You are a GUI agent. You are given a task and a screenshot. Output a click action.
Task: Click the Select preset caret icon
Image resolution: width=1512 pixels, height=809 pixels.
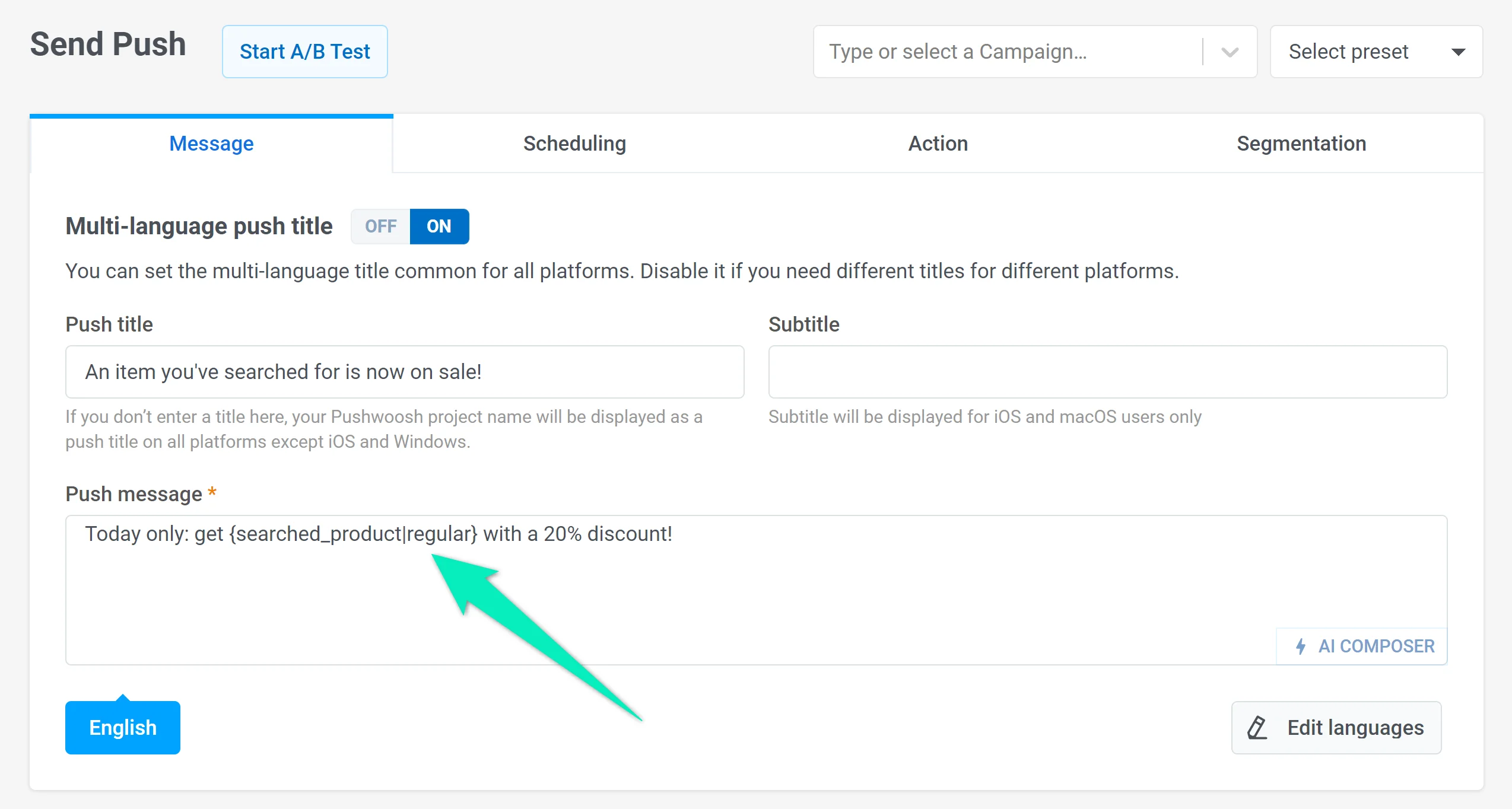coord(1458,52)
